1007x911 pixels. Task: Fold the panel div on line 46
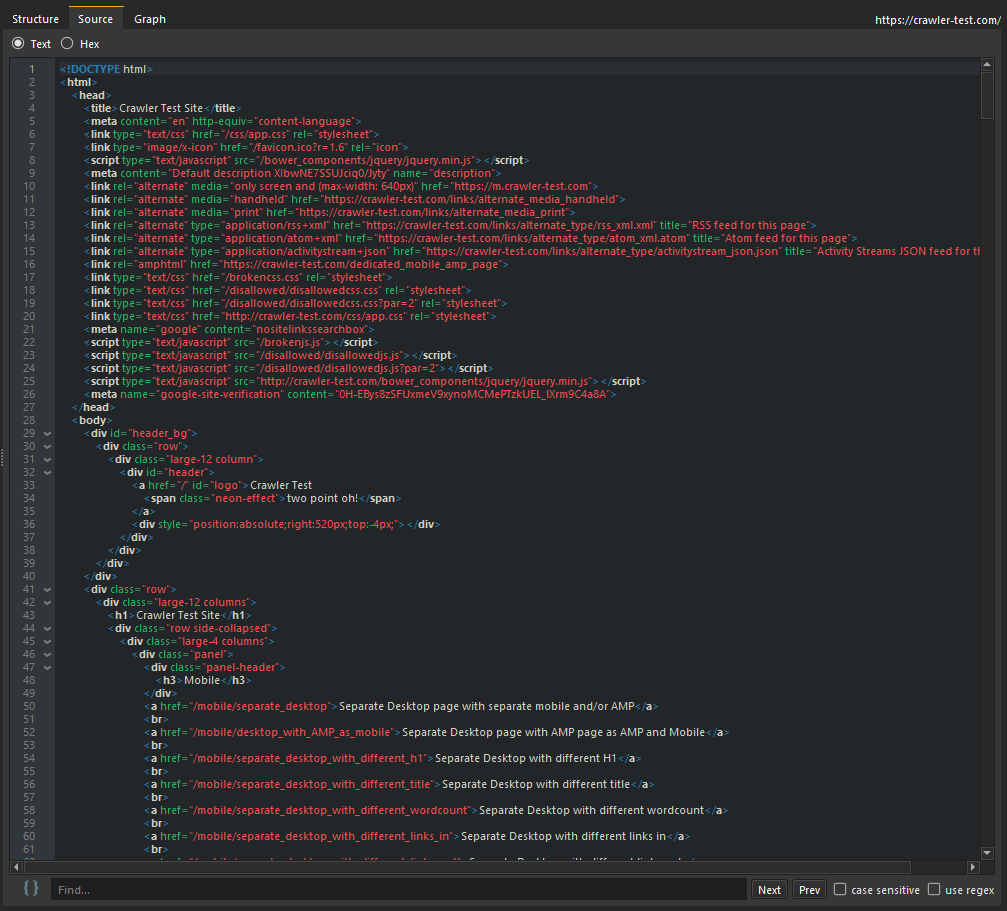click(46, 654)
